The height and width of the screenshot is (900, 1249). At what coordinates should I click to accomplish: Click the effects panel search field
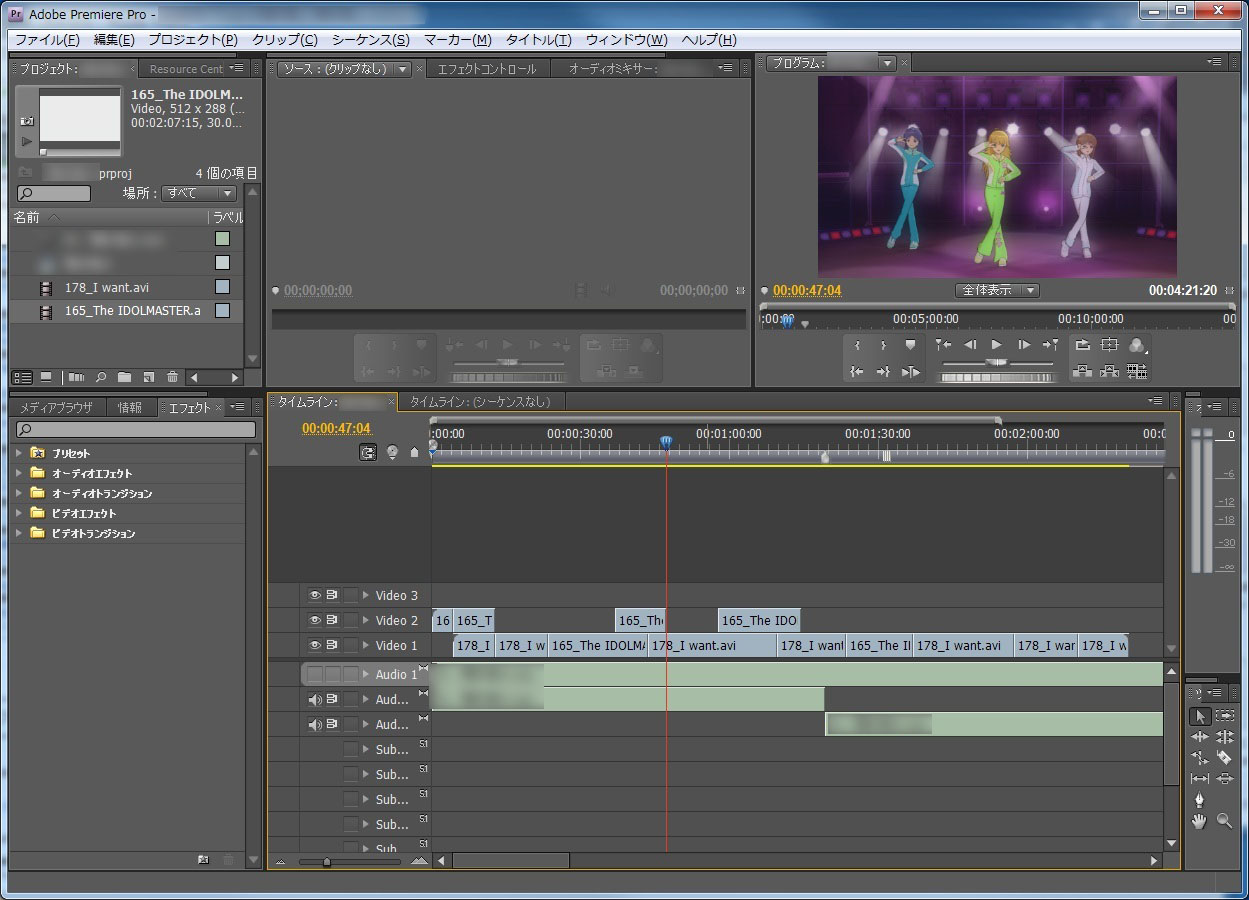[x=135, y=430]
